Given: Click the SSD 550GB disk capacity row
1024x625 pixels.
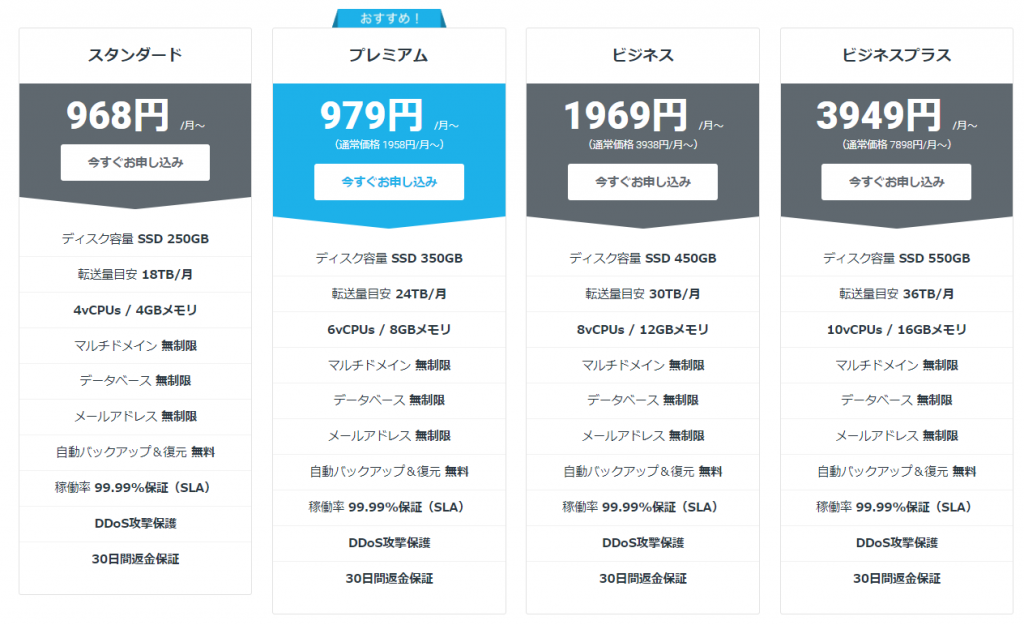Looking at the screenshot, I should [x=896, y=258].
